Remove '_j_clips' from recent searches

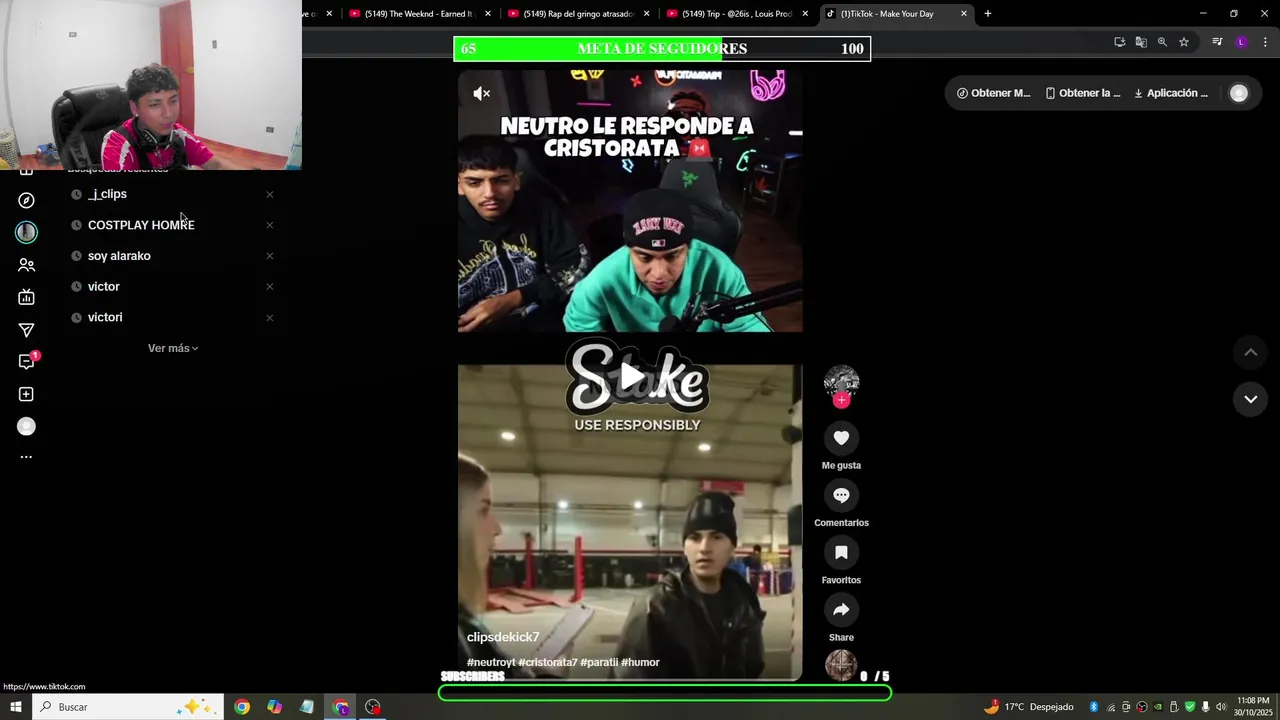269,195
